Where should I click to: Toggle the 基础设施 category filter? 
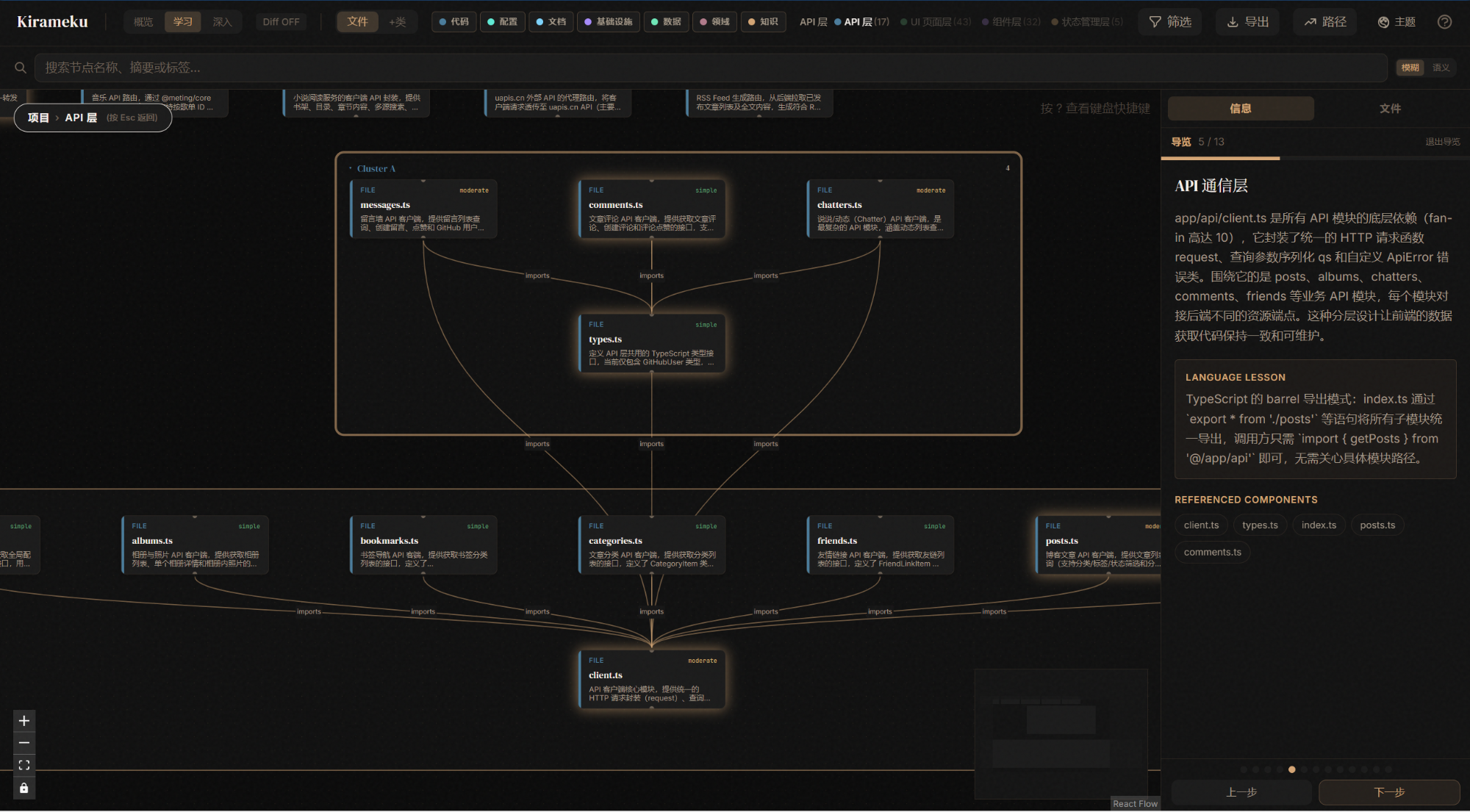pyautogui.click(x=609, y=22)
